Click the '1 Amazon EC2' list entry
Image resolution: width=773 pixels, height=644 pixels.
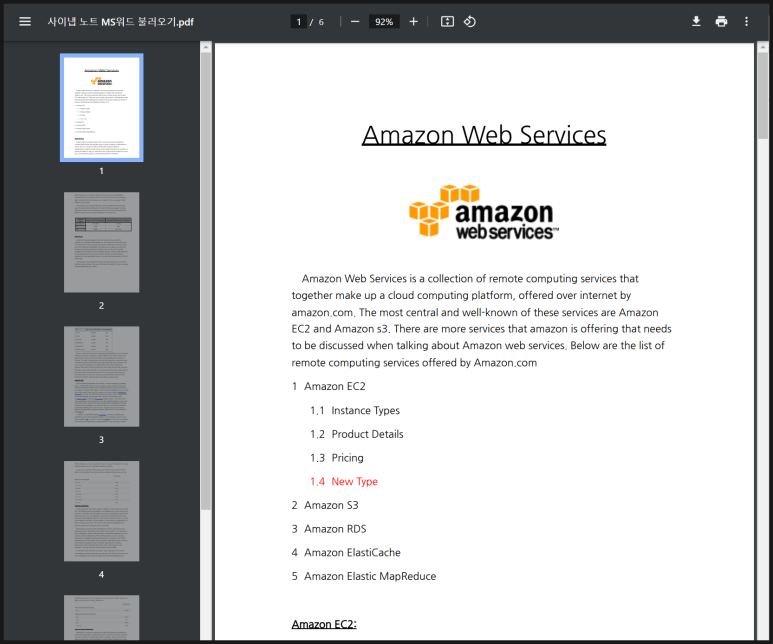point(328,386)
